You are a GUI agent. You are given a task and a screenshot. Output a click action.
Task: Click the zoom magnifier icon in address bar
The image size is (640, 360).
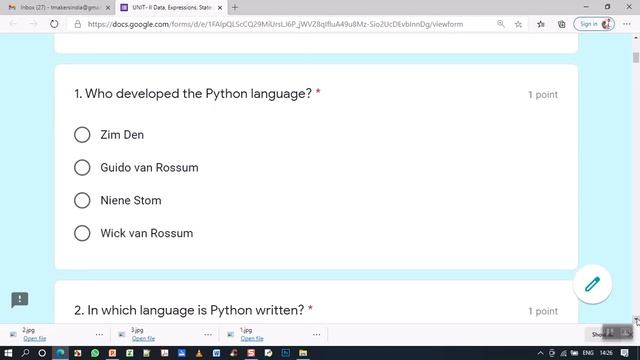500,24
